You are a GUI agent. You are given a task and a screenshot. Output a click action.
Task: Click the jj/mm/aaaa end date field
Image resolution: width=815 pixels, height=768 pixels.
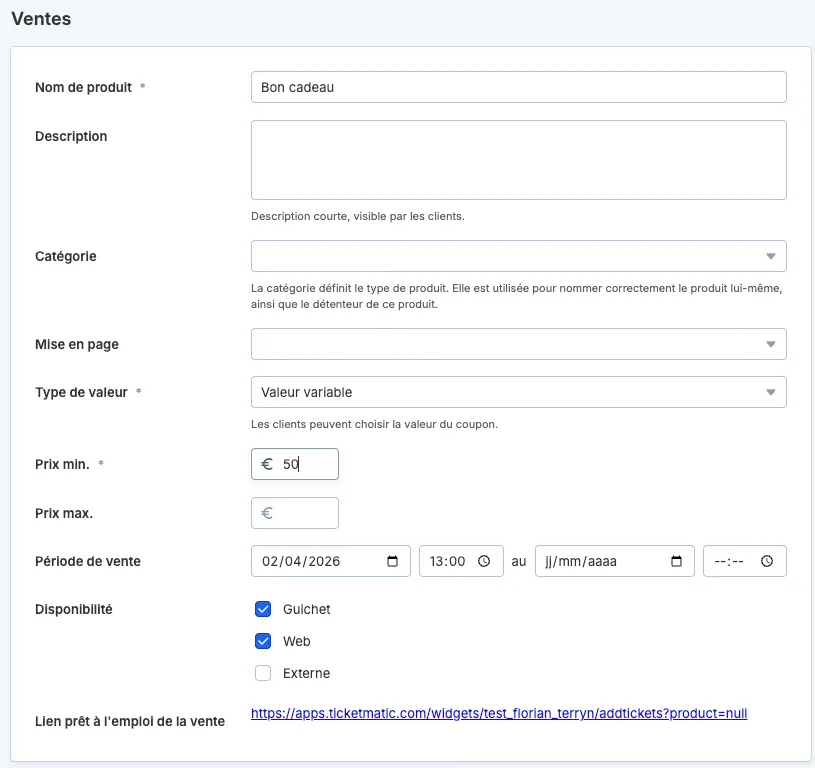click(x=615, y=561)
